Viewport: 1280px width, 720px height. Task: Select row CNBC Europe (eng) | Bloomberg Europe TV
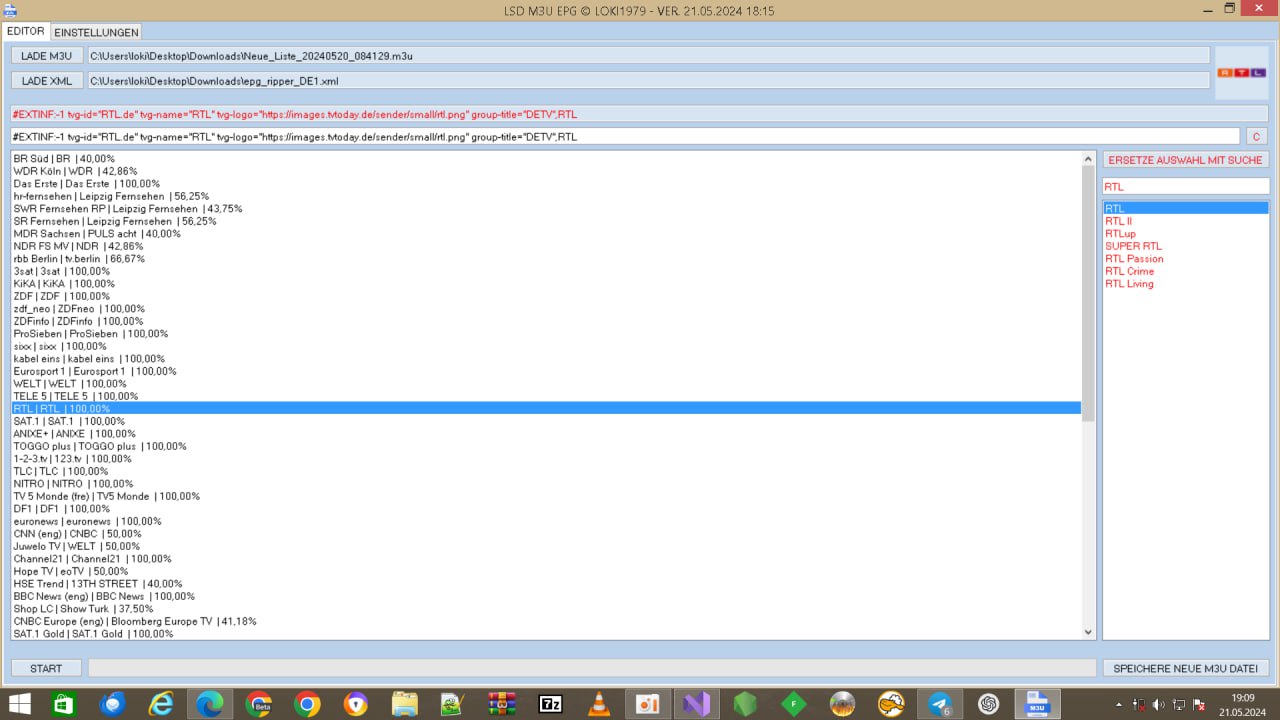[x=546, y=621]
